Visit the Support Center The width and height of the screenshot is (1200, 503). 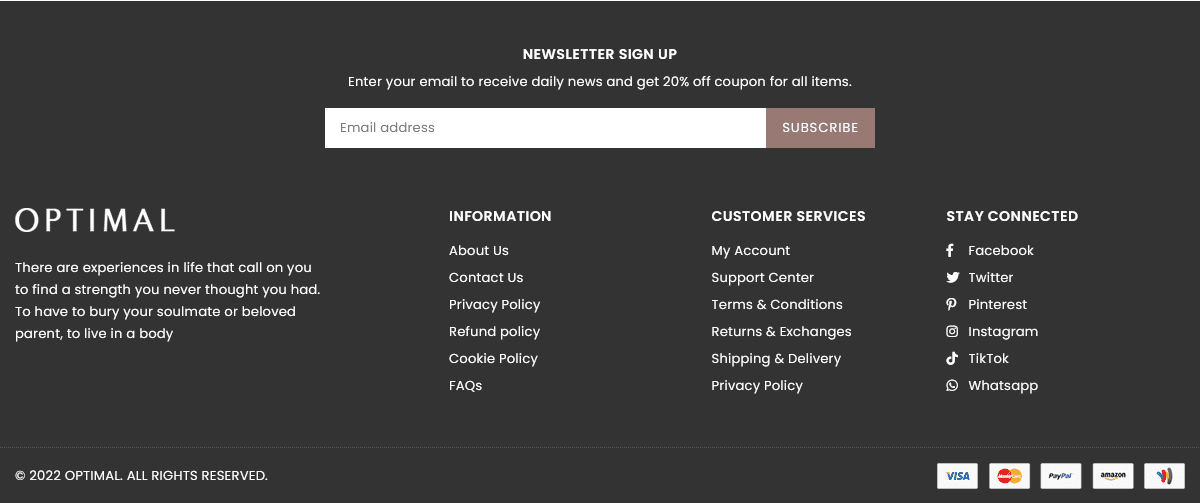click(x=762, y=278)
